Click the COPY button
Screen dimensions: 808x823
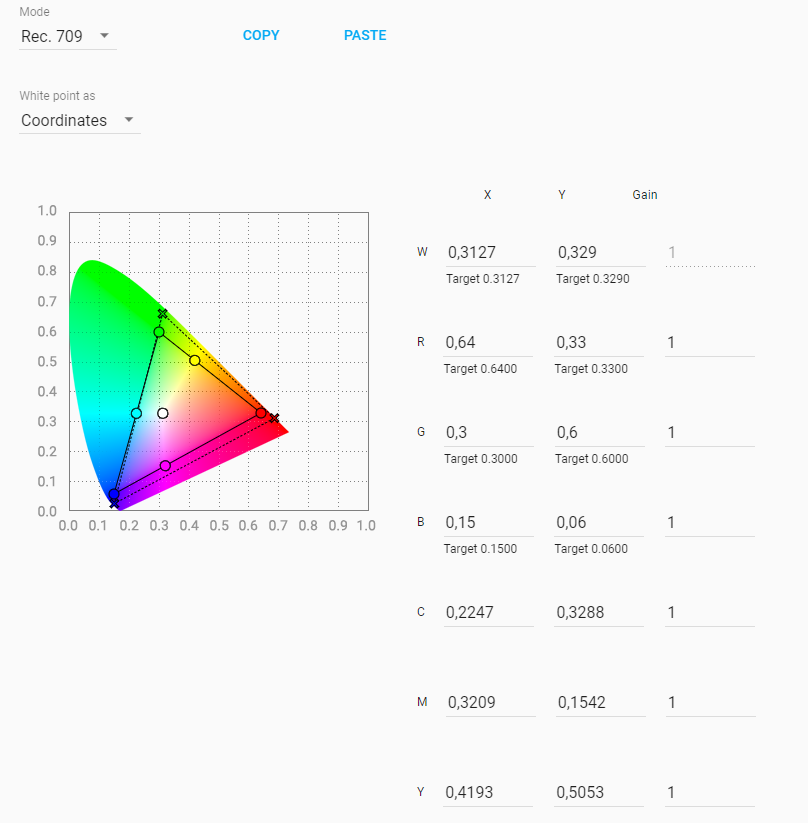(x=261, y=35)
